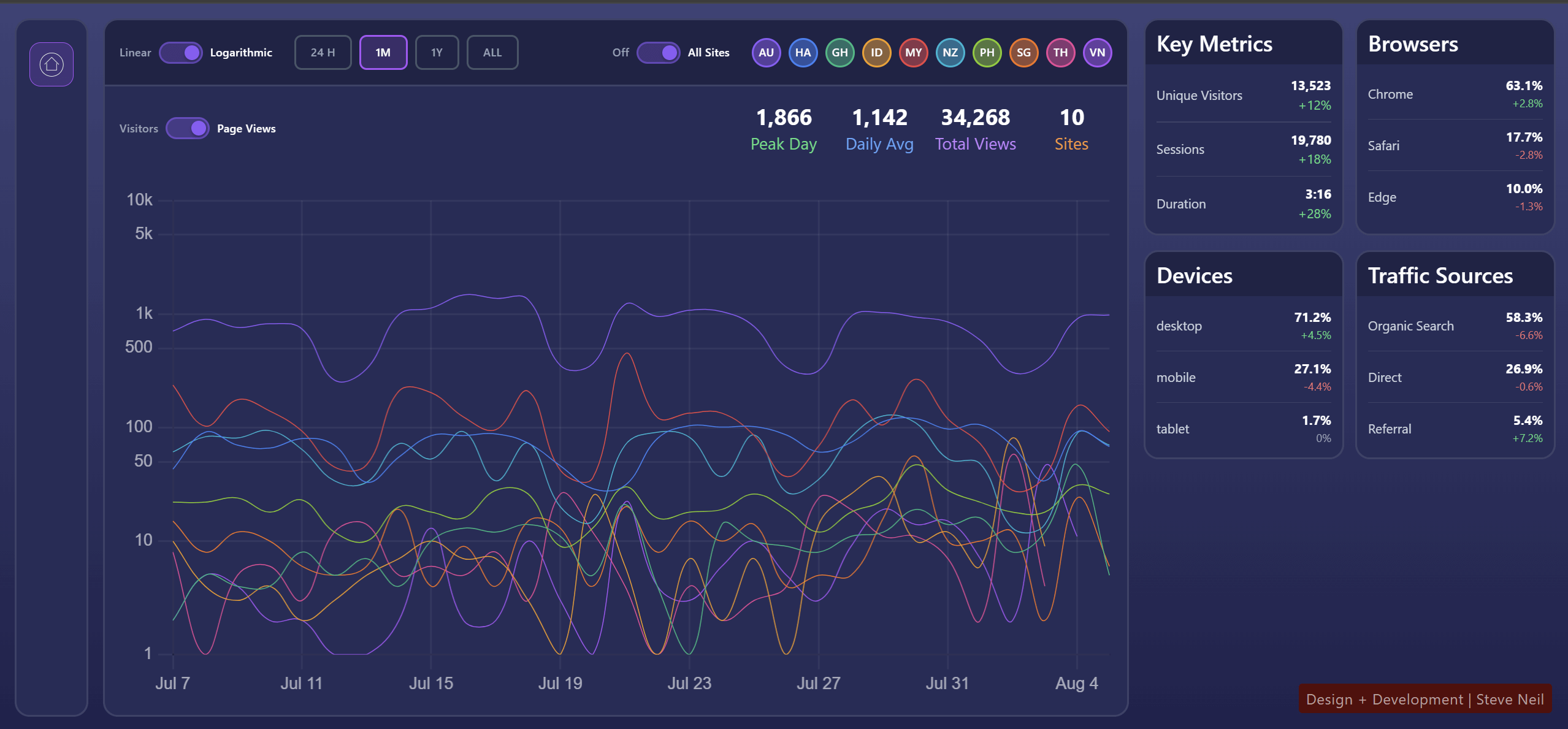This screenshot has height=729, width=1568.
Task: Select the 1M time range
Action: (383, 53)
